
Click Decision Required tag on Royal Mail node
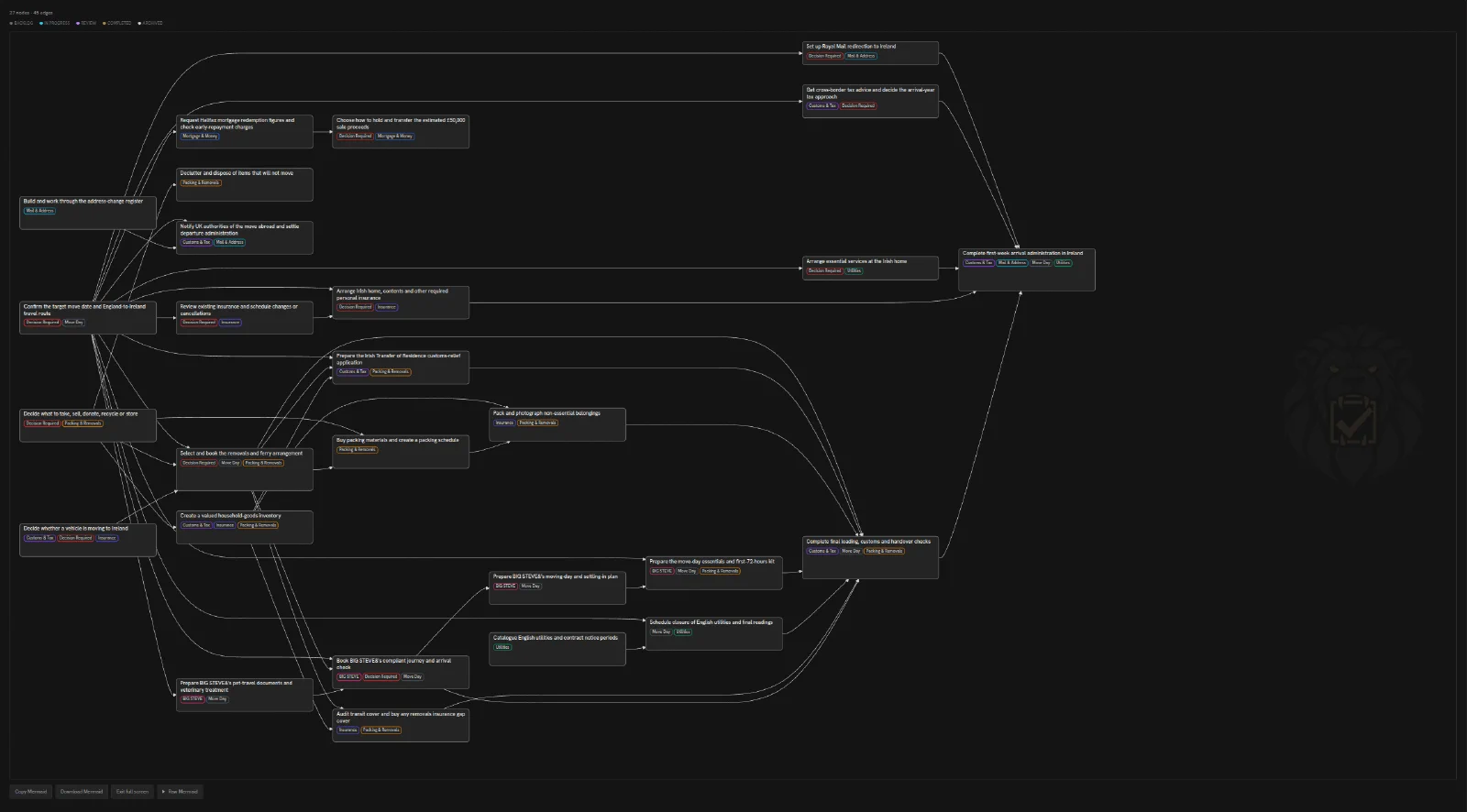tap(824, 56)
